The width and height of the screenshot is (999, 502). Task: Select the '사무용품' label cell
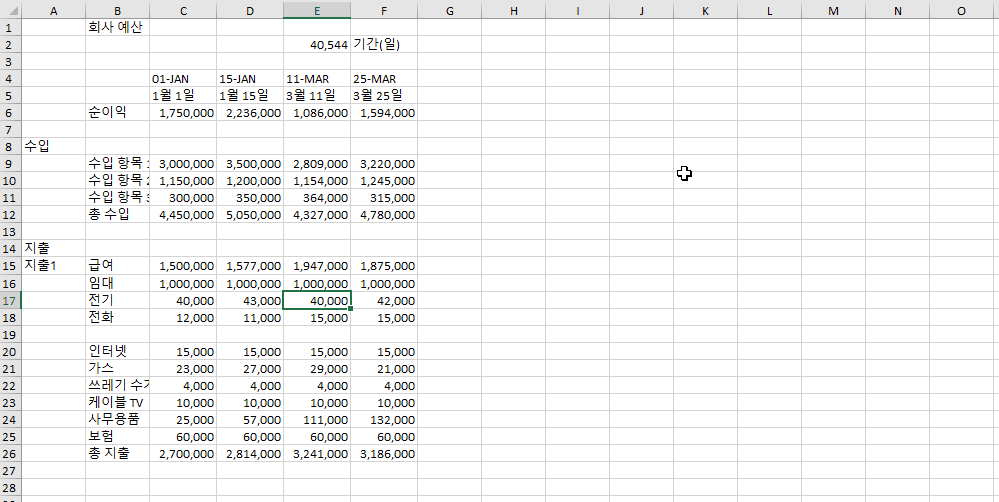coord(117,419)
